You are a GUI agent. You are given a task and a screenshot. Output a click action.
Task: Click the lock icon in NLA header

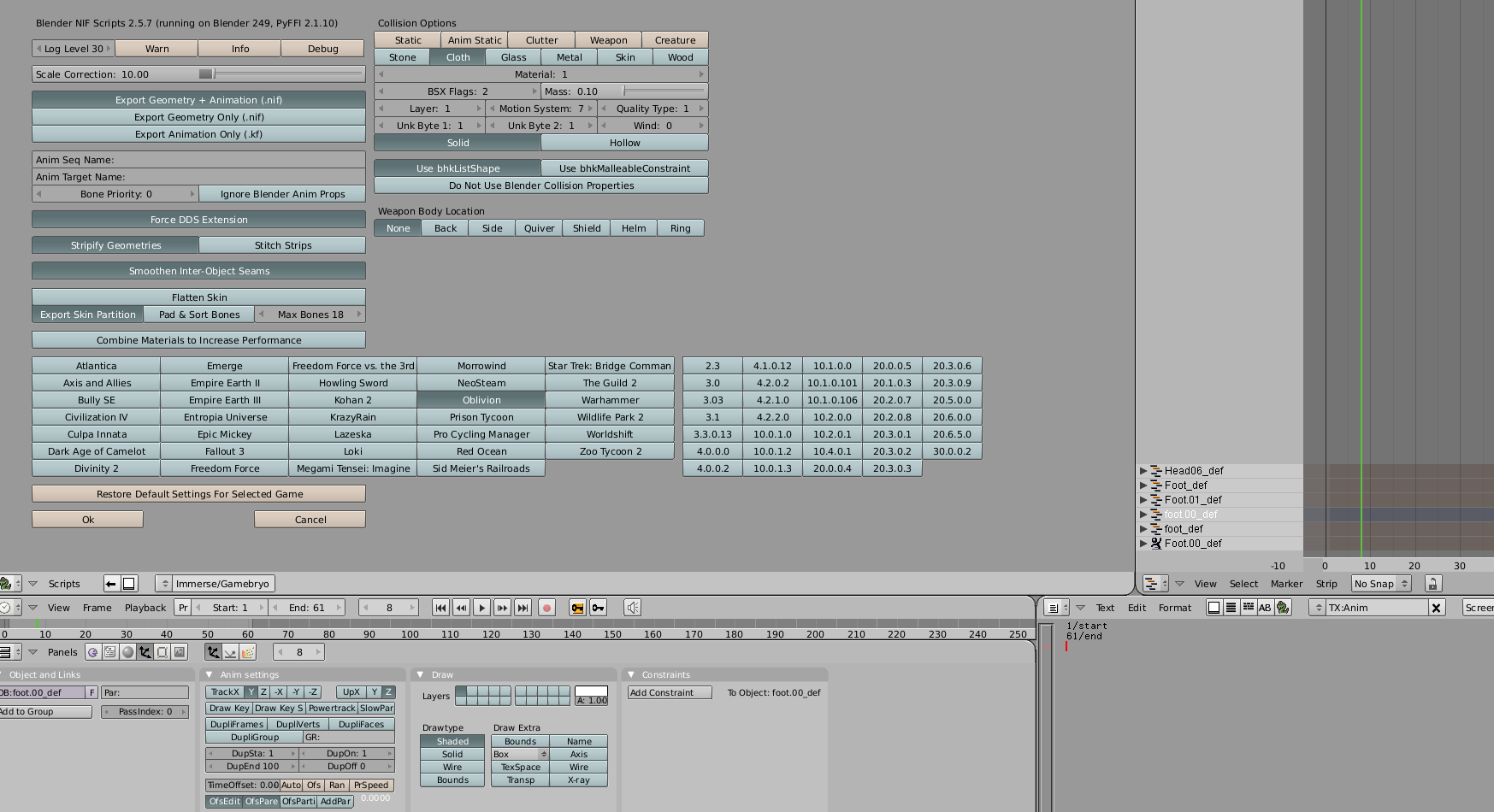pos(1432,584)
